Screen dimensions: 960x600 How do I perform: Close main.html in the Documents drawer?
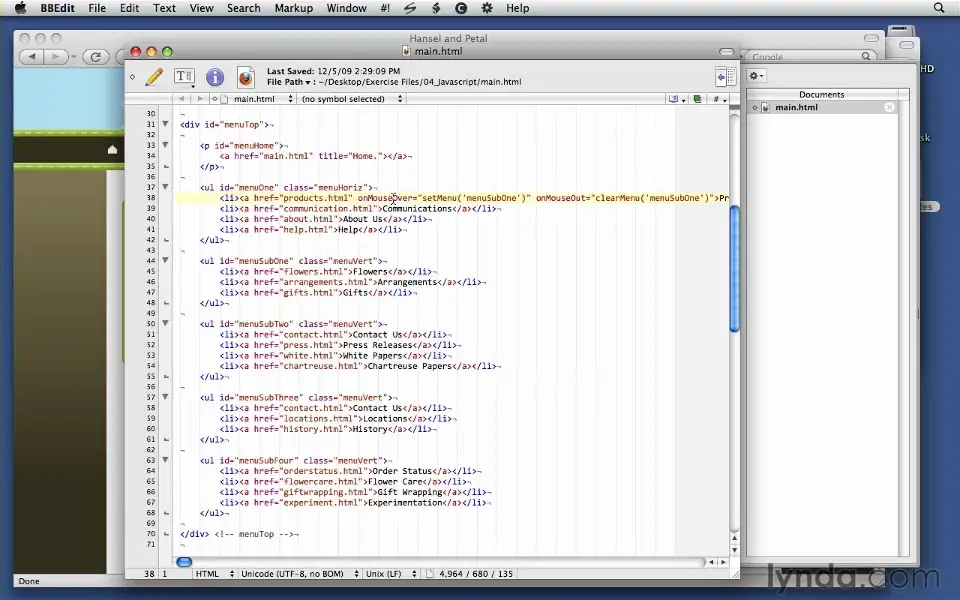(x=890, y=107)
